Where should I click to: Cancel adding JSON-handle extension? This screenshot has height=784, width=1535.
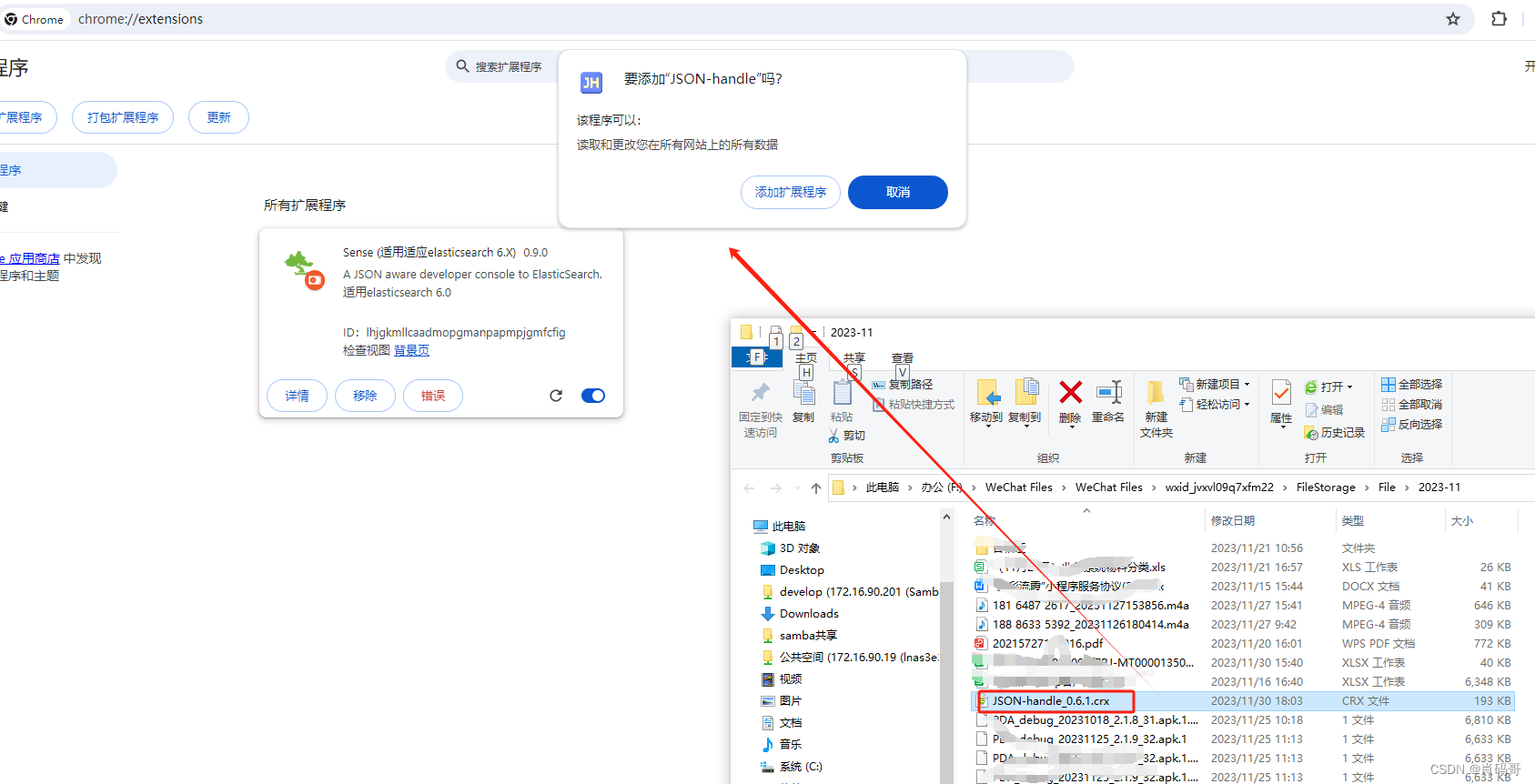click(x=898, y=192)
